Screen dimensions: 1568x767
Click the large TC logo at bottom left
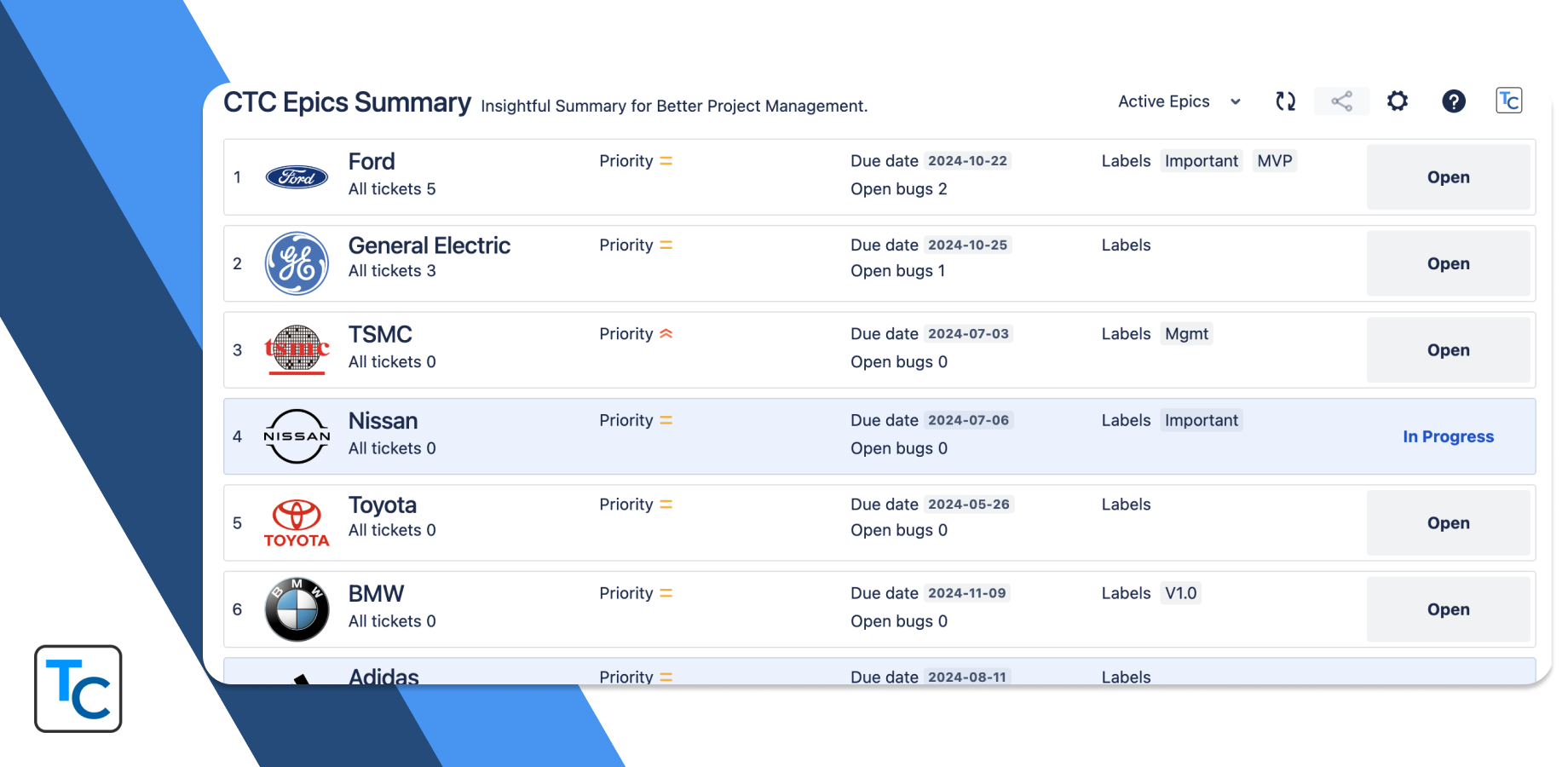78,689
